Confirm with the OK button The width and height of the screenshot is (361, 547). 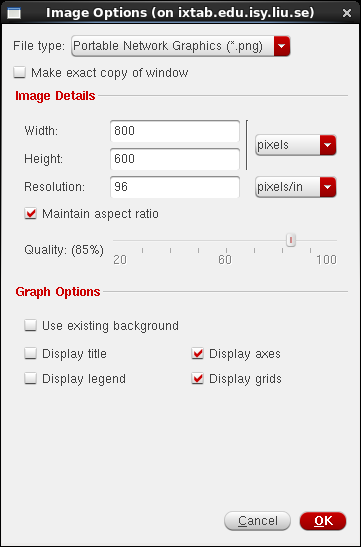pyautogui.click(x=323, y=521)
